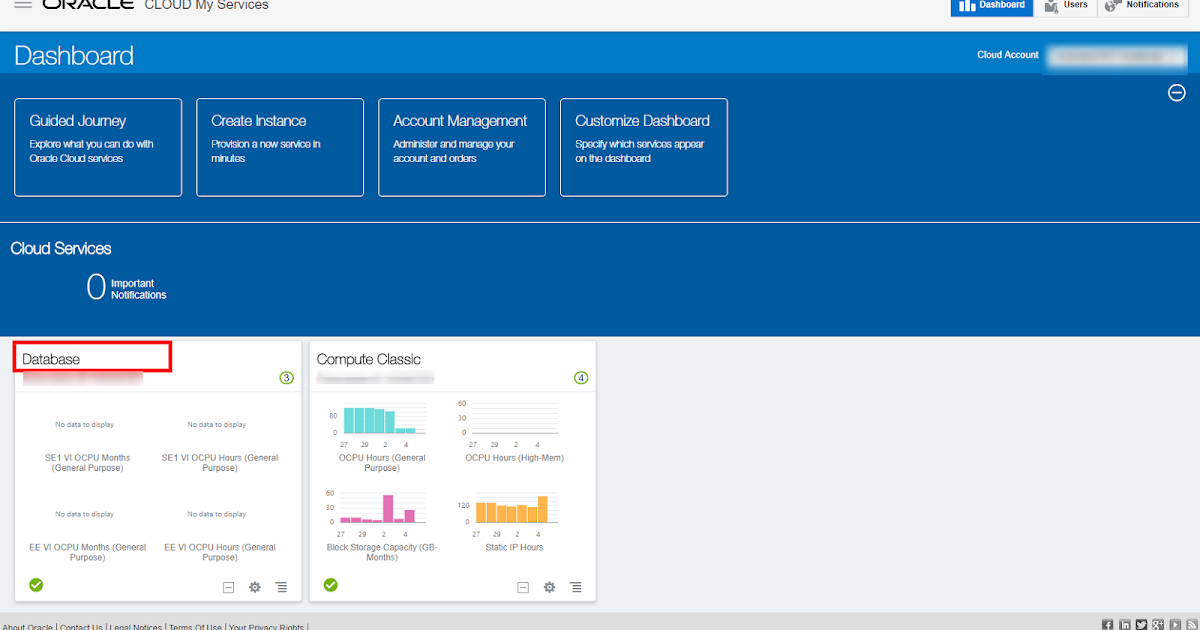The image size is (1200, 630).
Task: Open Oracle's LinkedIn page via footer icon
Action: 1123,624
